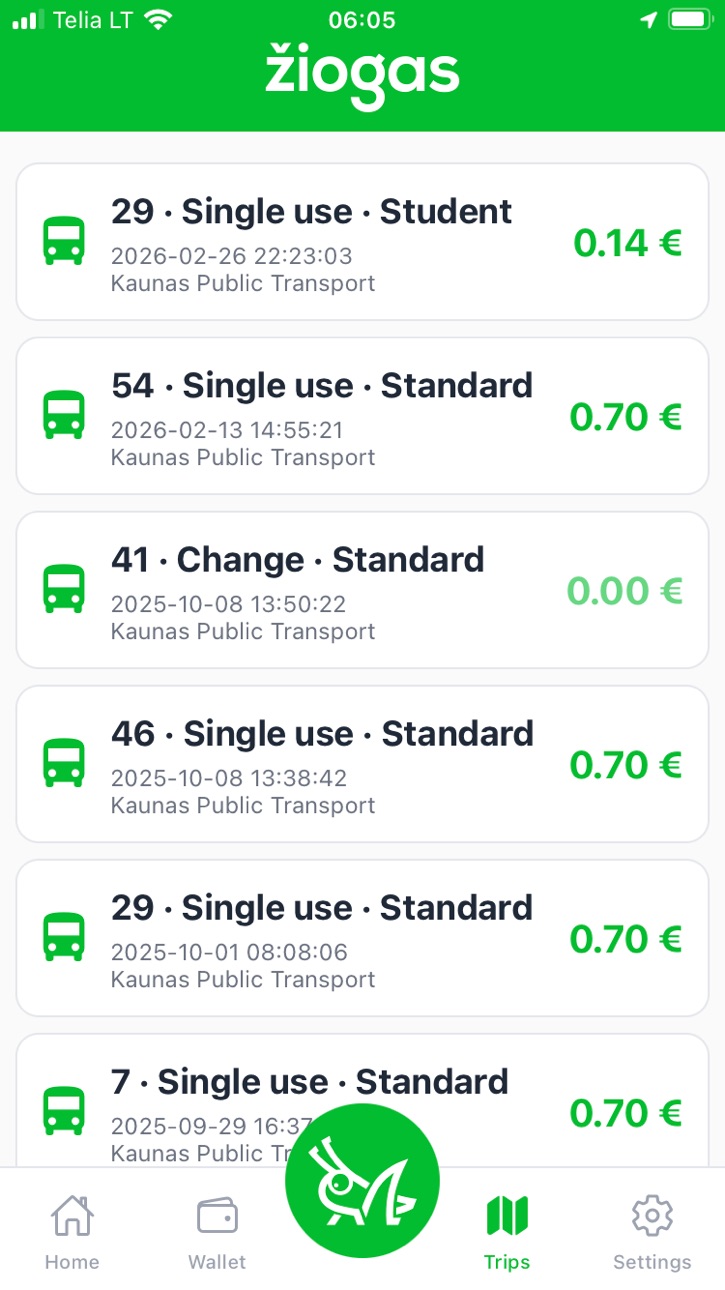Open the Home tab
725x1290 pixels.
pyautogui.click(x=72, y=1233)
